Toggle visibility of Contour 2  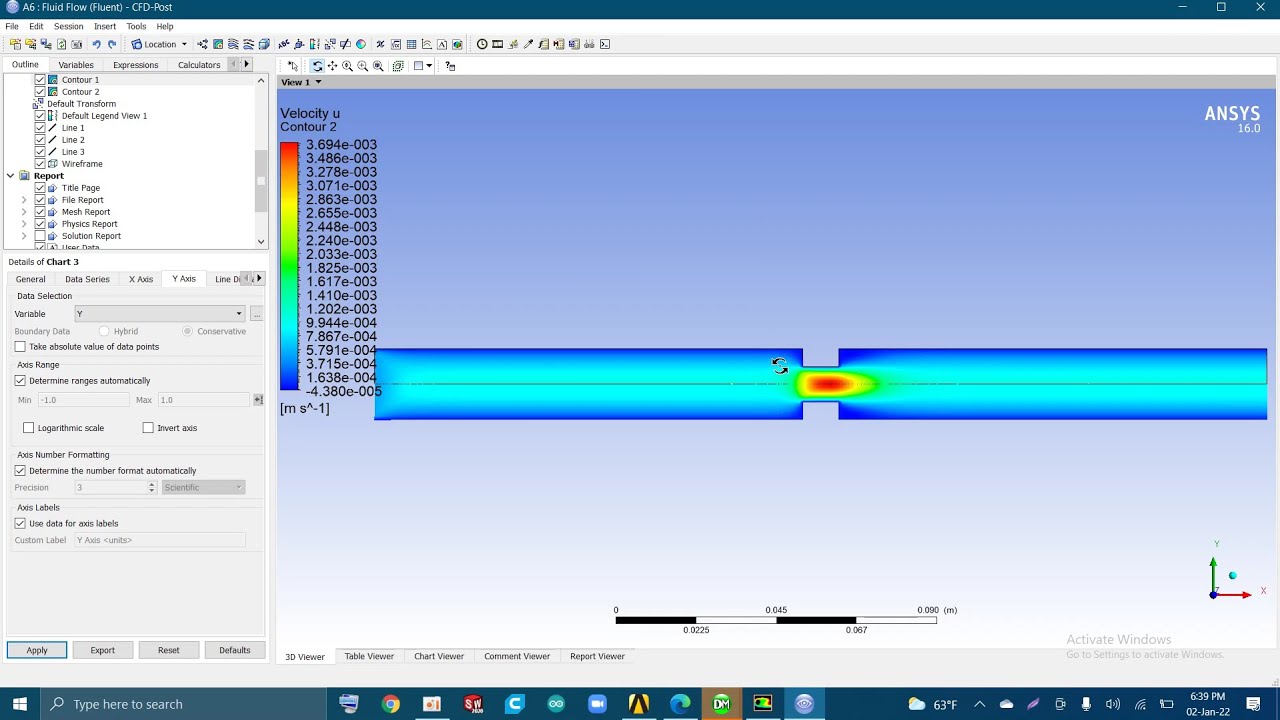[40, 92]
